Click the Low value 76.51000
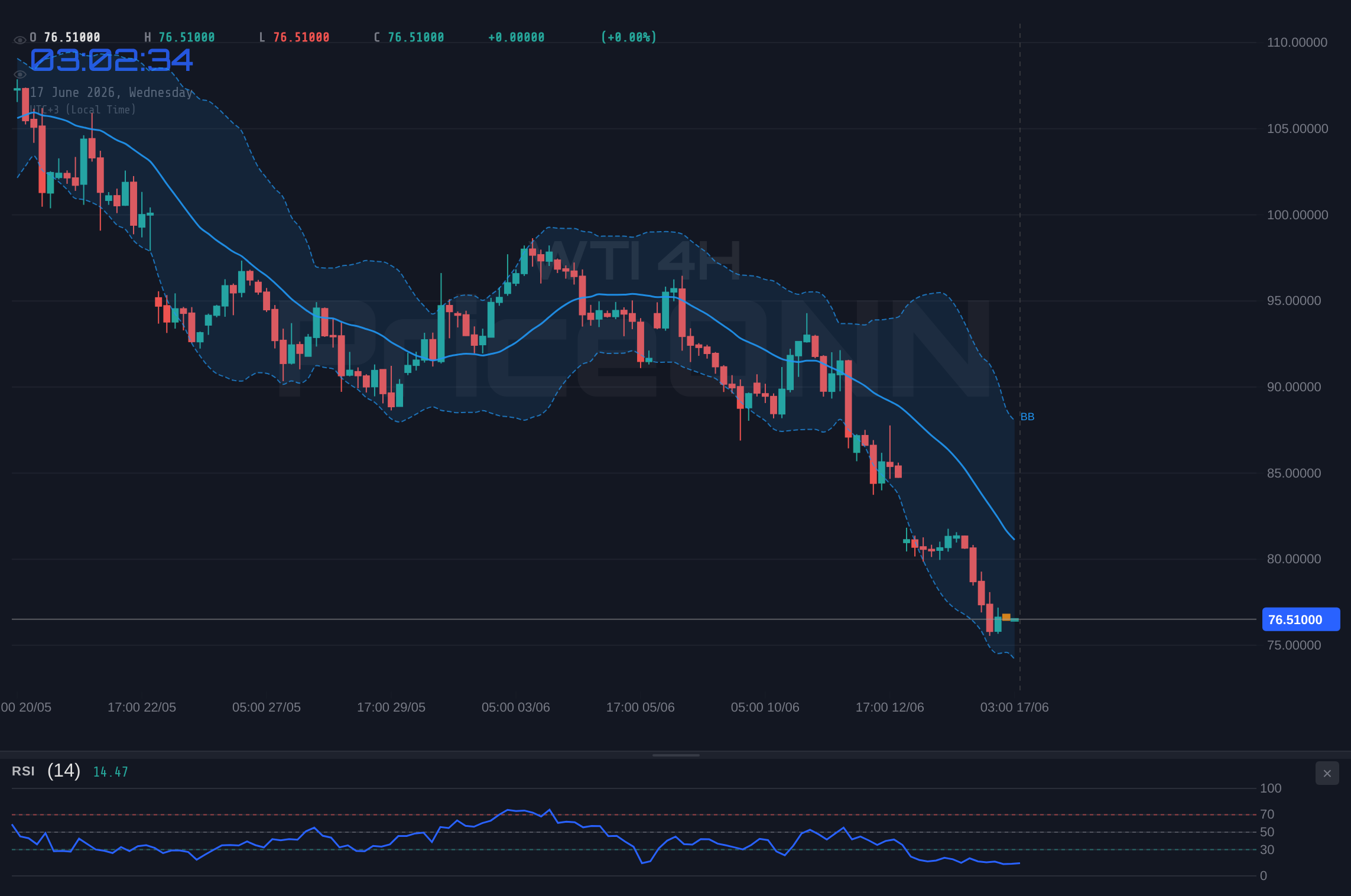 [x=301, y=37]
